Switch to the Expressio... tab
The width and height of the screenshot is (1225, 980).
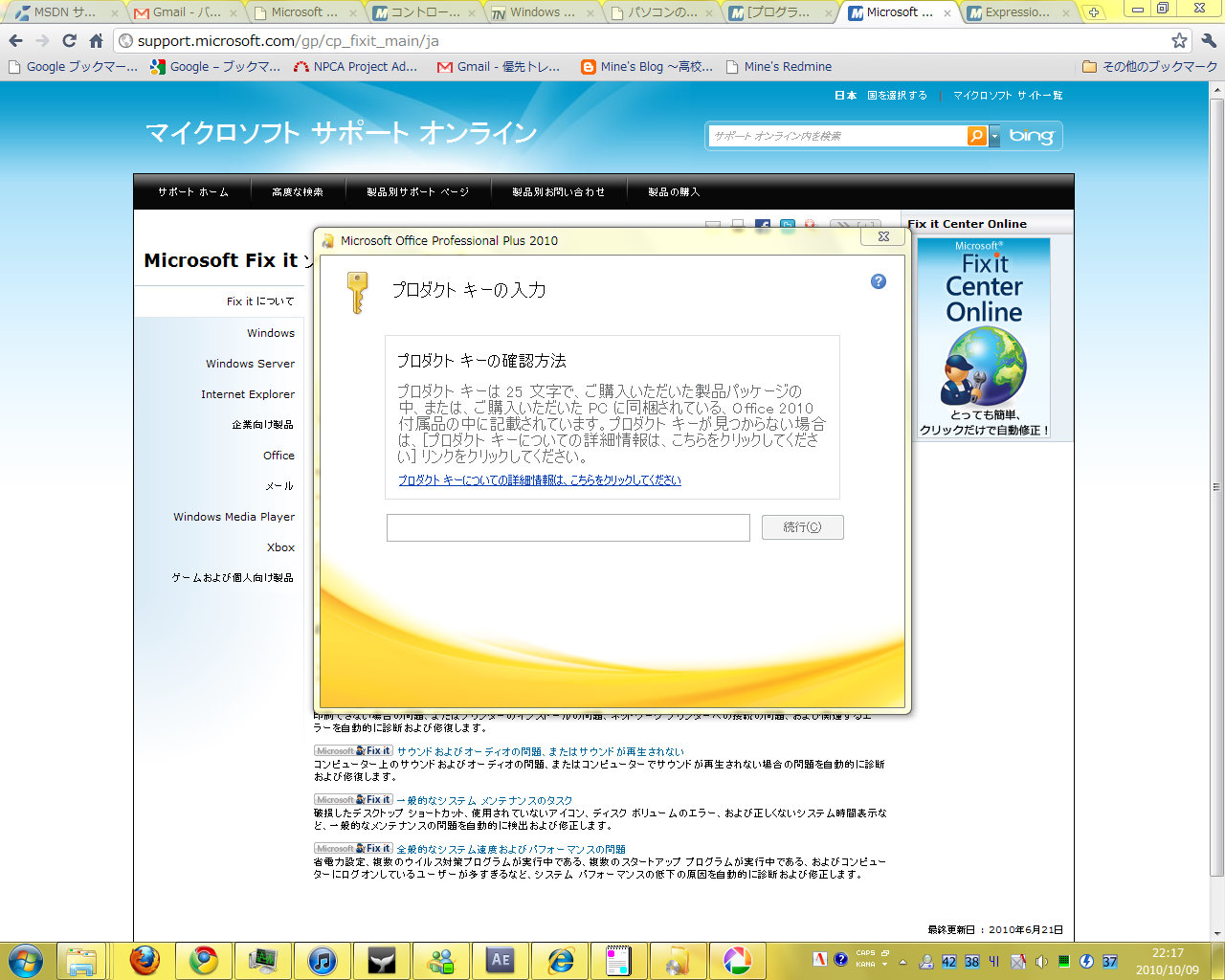1016,12
